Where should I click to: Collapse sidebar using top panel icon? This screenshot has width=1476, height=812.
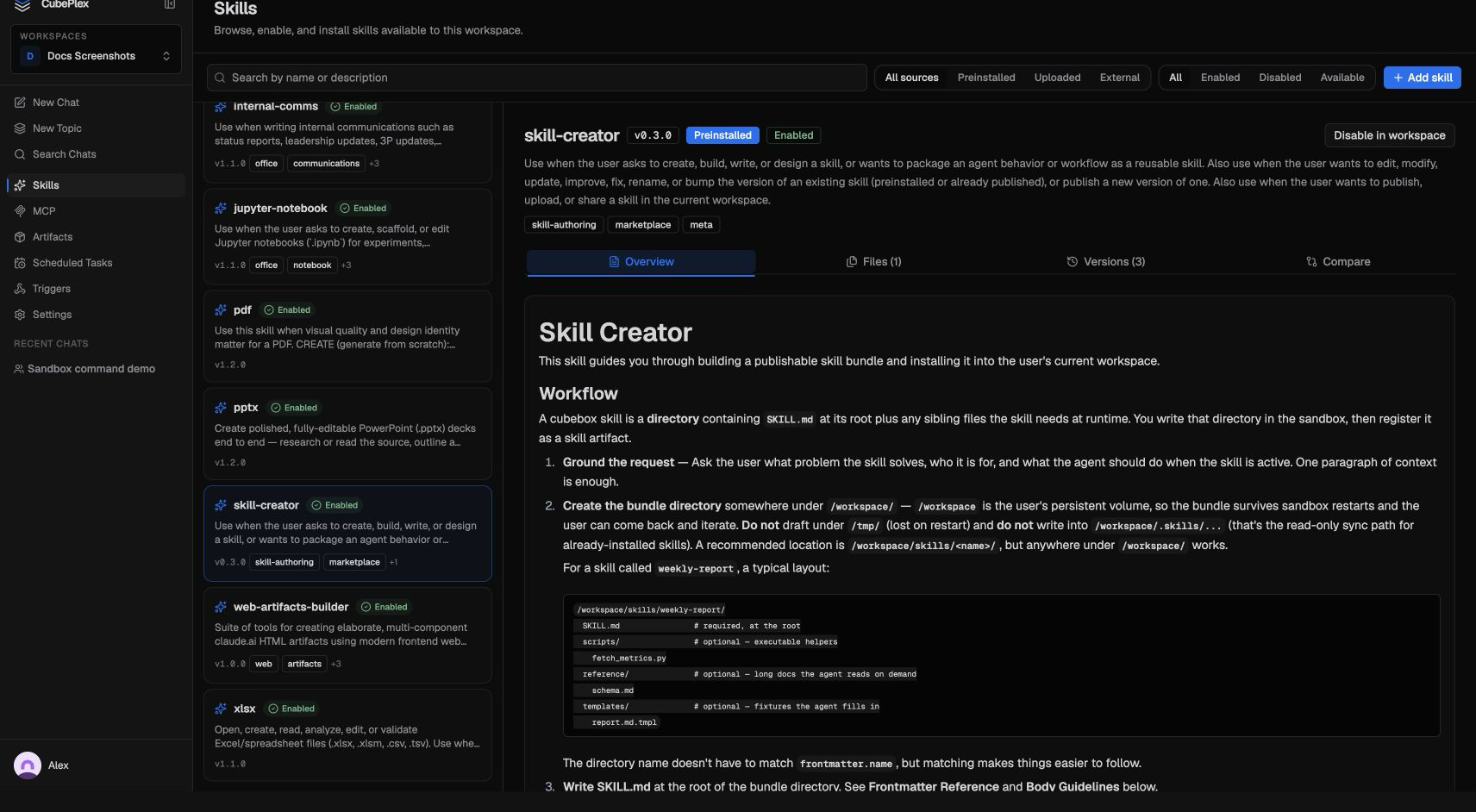pyautogui.click(x=170, y=4)
